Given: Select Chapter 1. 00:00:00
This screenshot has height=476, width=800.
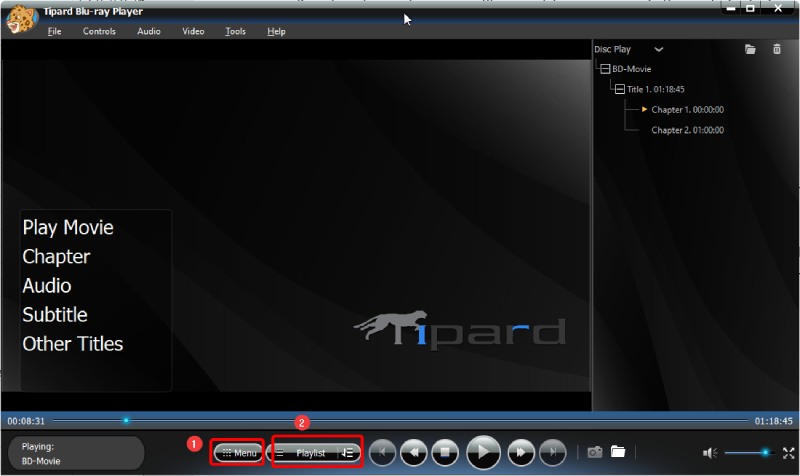Looking at the screenshot, I should 687,110.
